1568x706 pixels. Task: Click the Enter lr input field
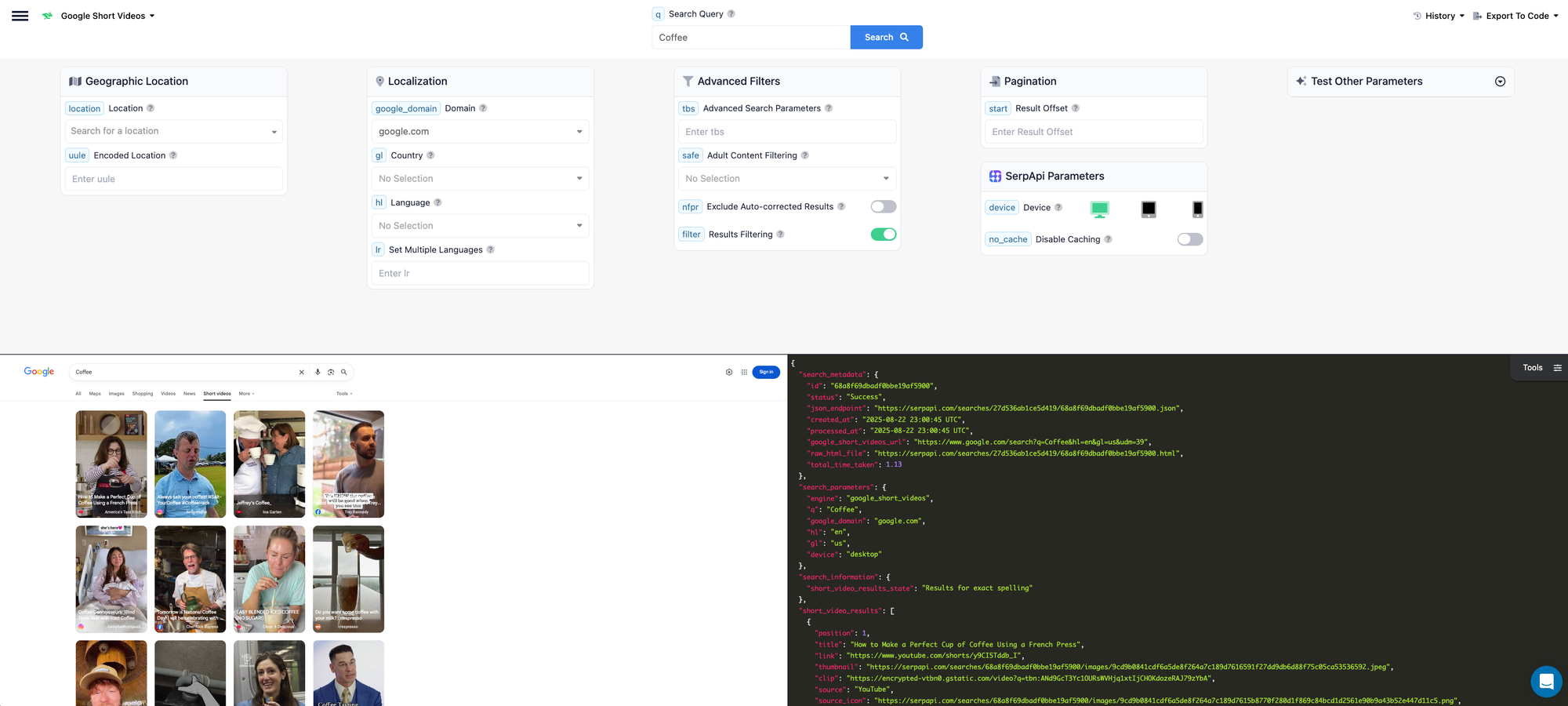481,273
